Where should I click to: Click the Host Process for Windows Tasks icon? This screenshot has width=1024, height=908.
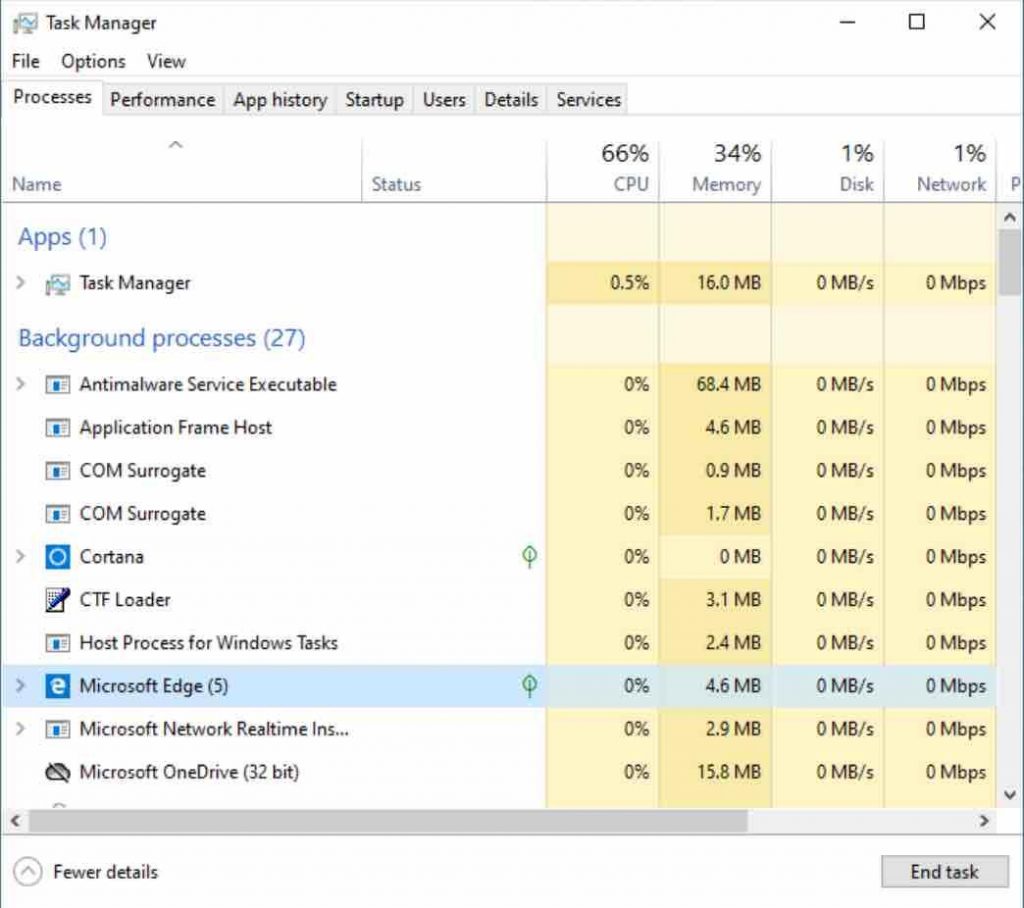click(58, 642)
